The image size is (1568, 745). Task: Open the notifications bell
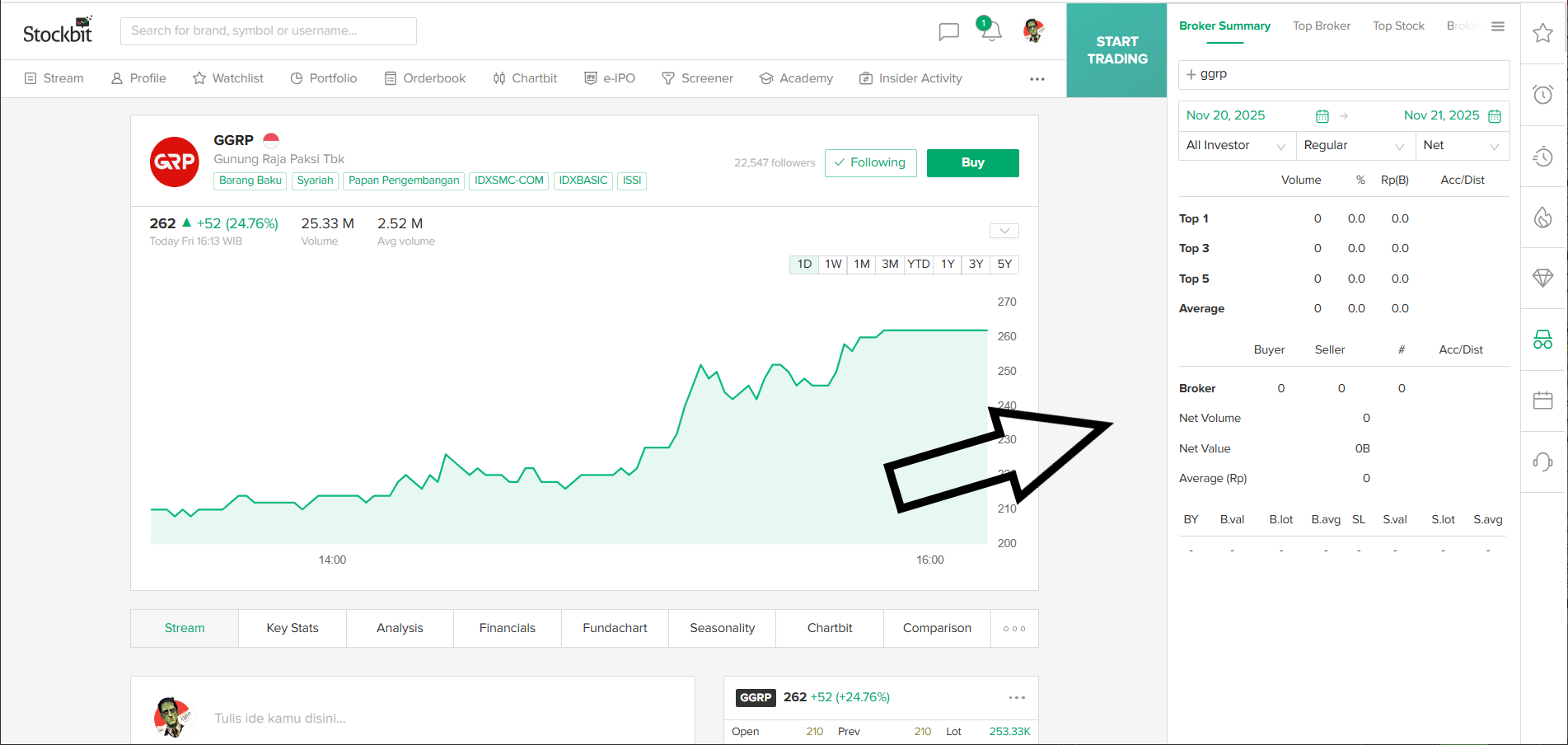pyautogui.click(x=991, y=31)
